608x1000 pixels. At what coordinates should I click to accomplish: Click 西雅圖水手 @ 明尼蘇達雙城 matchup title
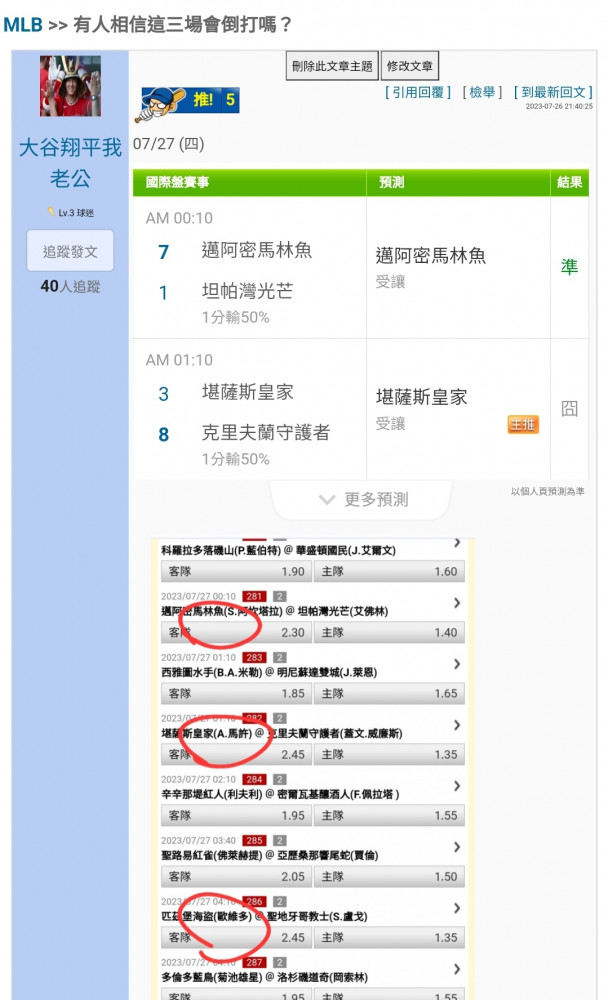coord(269,672)
